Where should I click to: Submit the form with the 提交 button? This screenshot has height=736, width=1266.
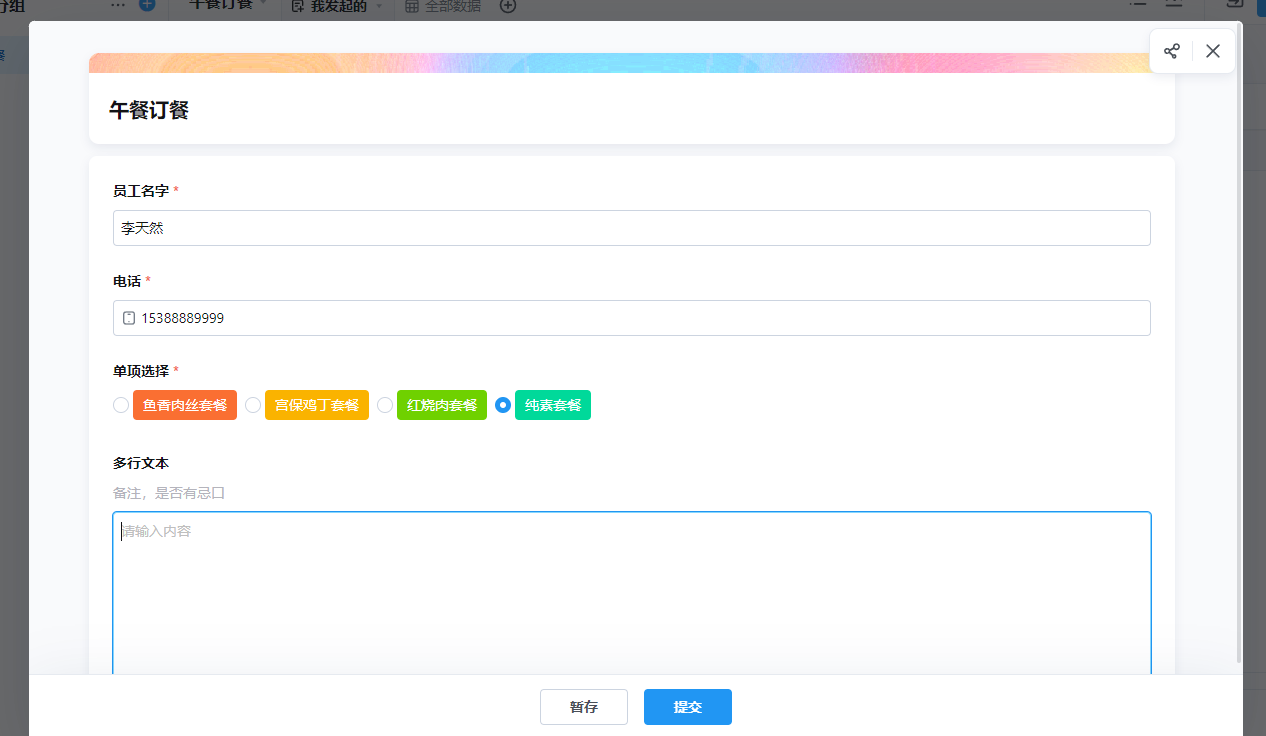687,707
